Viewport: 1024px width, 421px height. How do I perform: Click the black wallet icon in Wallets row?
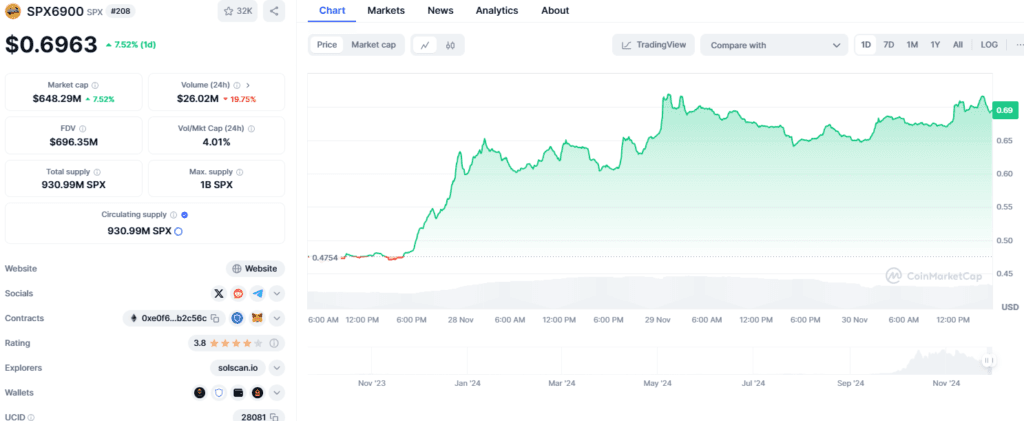coord(238,393)
